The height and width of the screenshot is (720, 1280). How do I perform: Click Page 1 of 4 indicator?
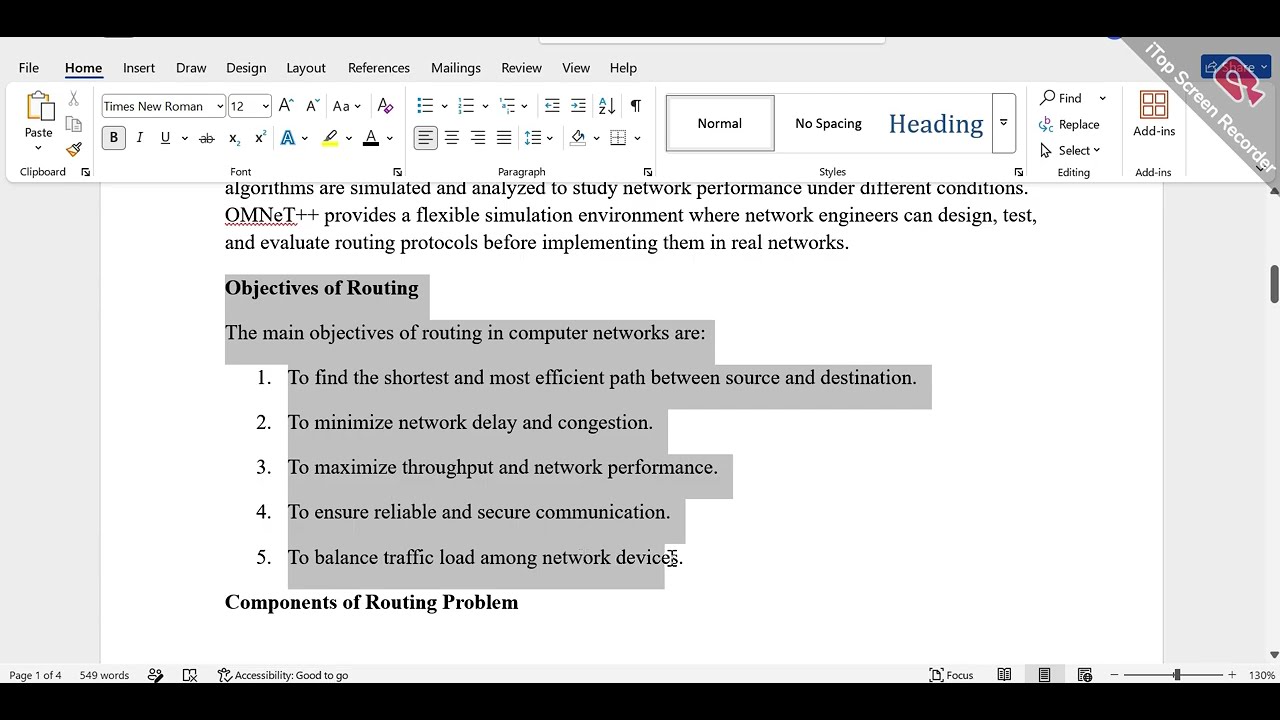36,675
